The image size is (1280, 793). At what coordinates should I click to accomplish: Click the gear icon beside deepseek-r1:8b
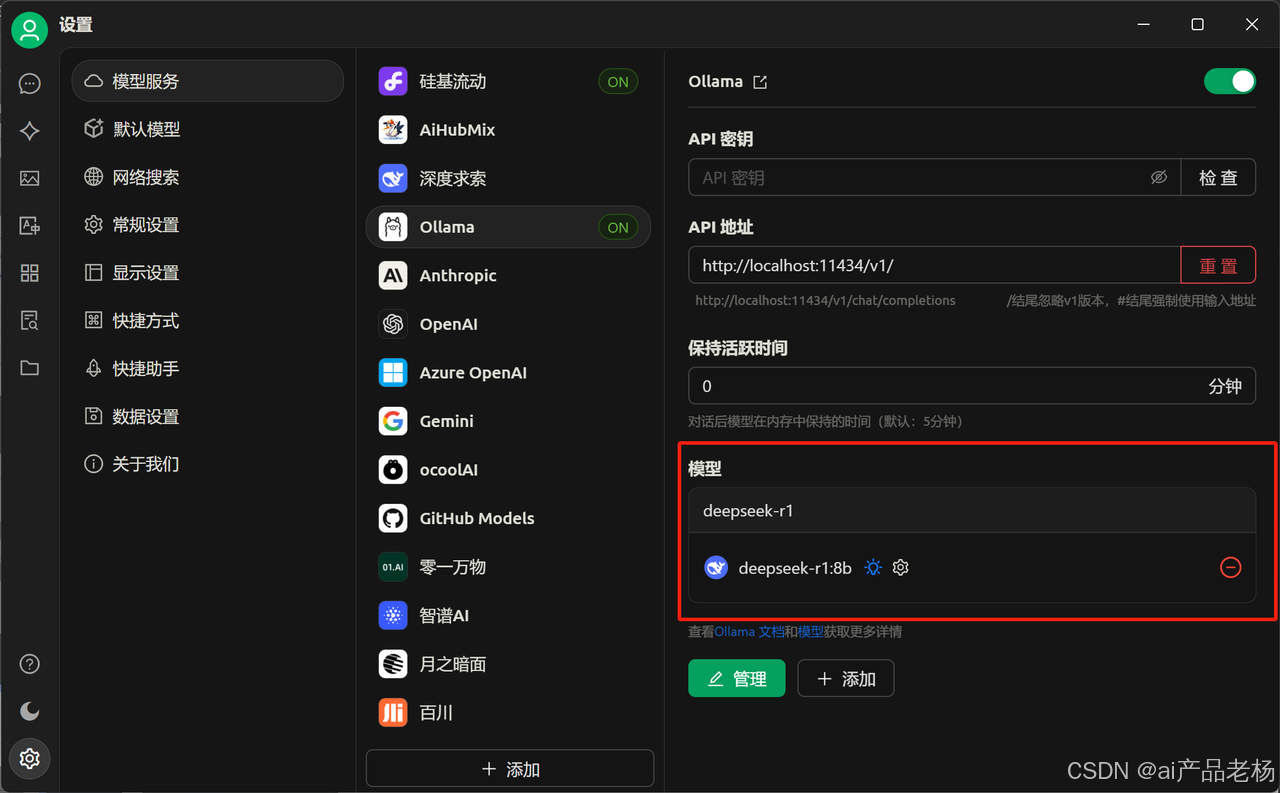901,567
